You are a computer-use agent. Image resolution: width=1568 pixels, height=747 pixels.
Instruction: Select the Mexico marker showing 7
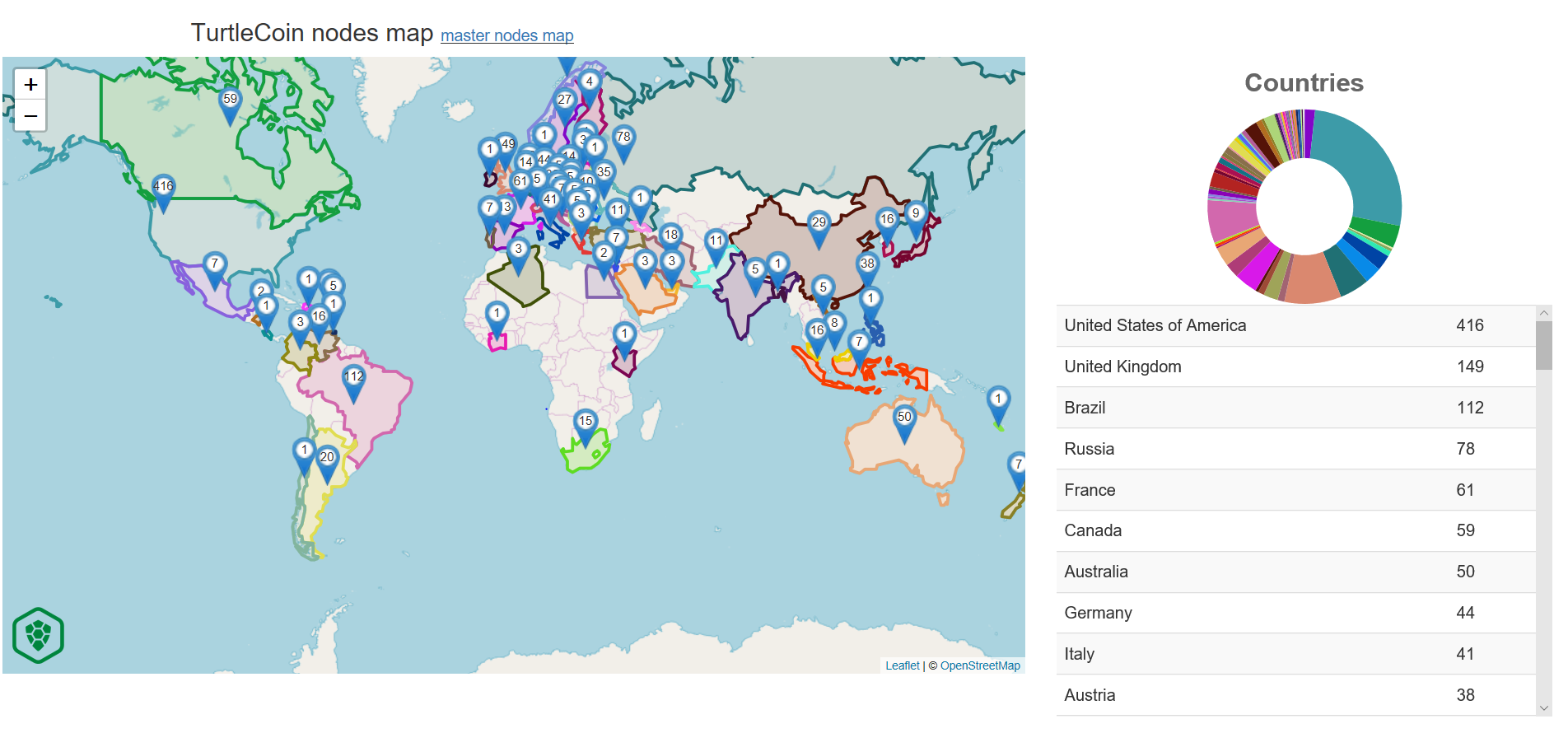(x=215, y=270)
